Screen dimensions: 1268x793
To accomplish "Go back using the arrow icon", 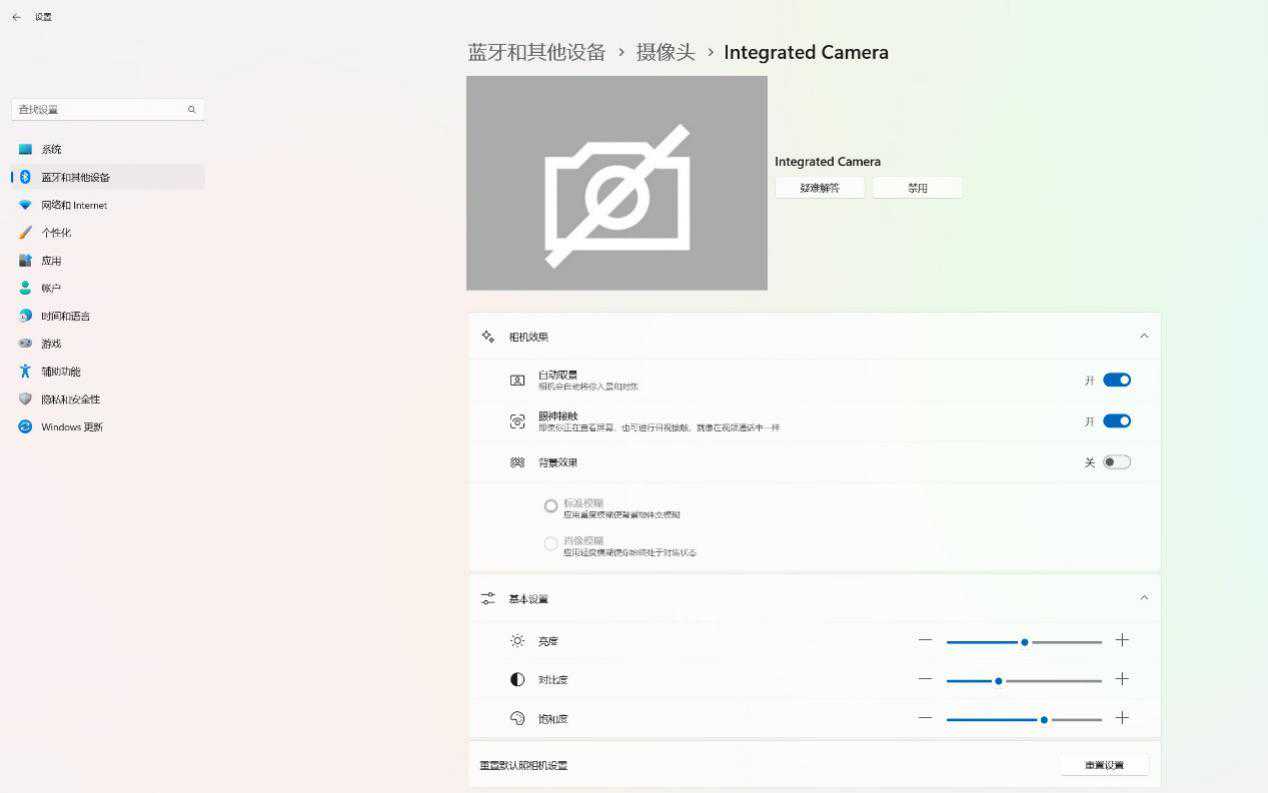I will tap(16, 17).
